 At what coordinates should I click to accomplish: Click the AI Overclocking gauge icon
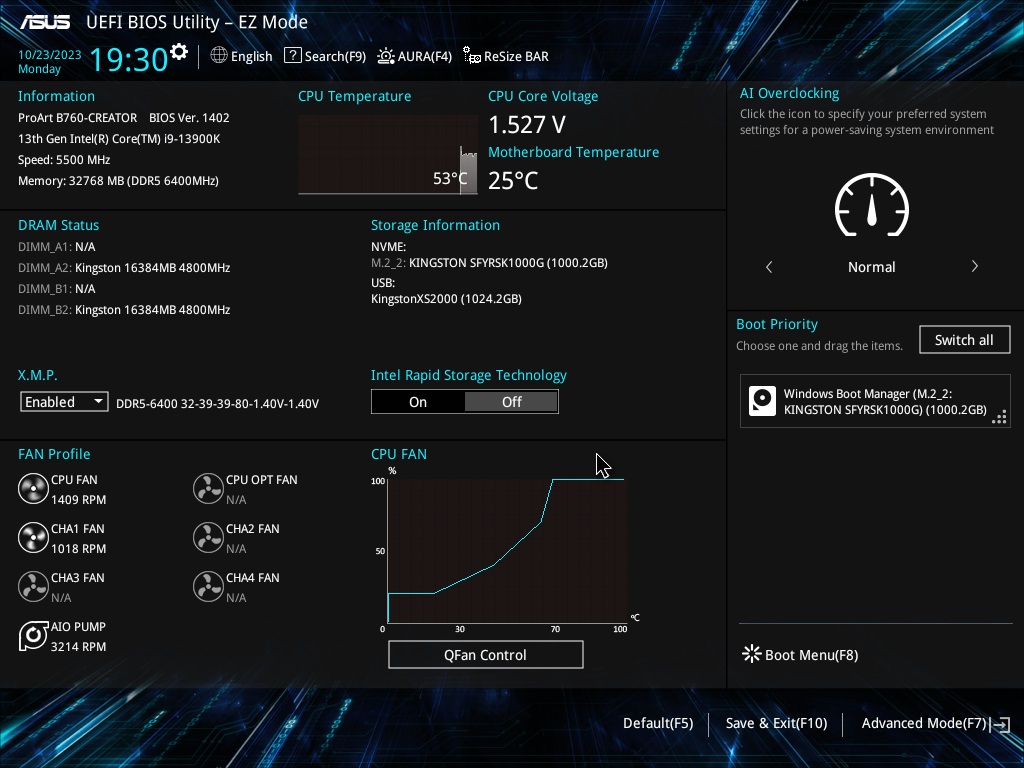click(x=872, y=204)
